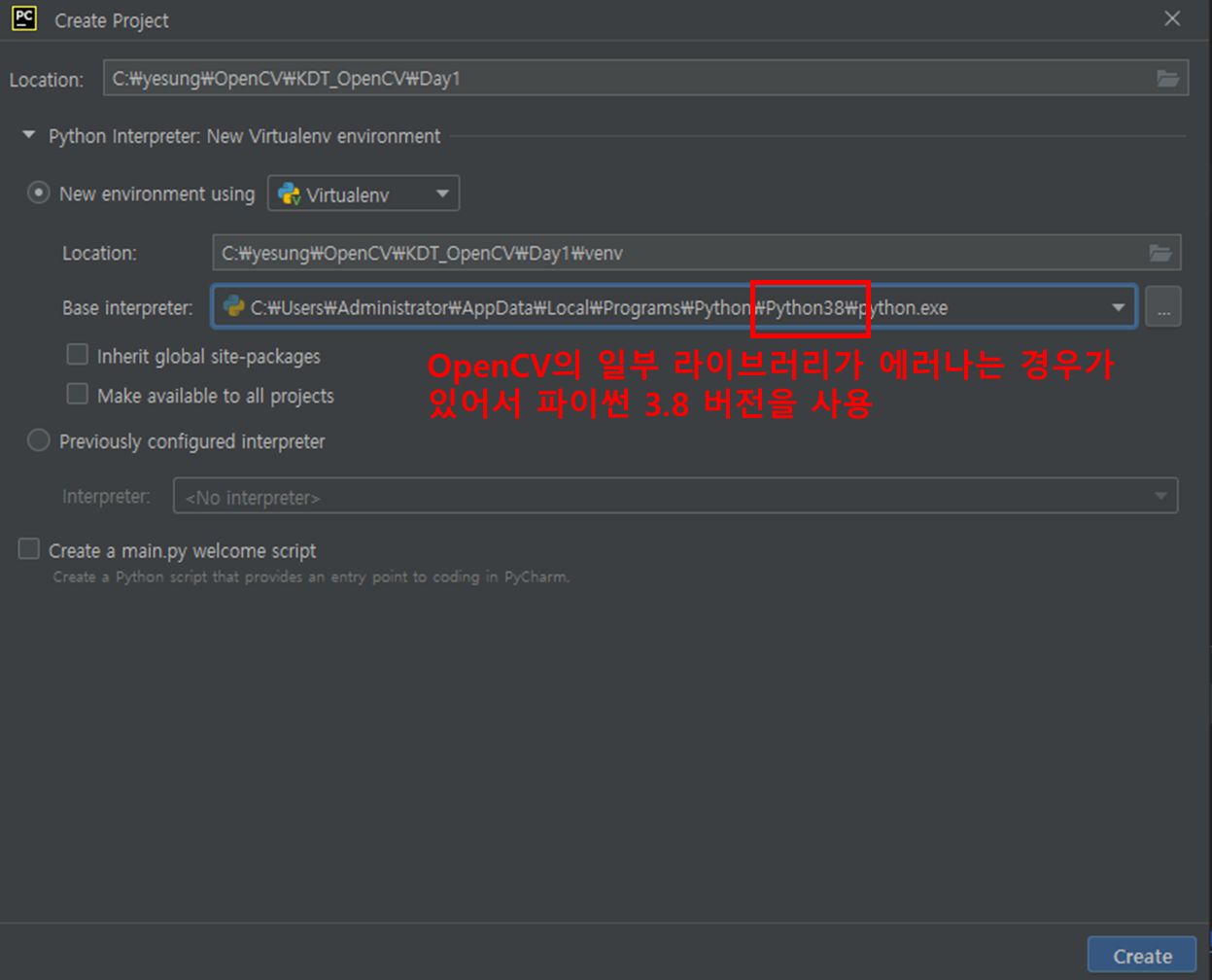
Task: Click the 'Base interpreter:' label
Action: (x=127, y=308)
